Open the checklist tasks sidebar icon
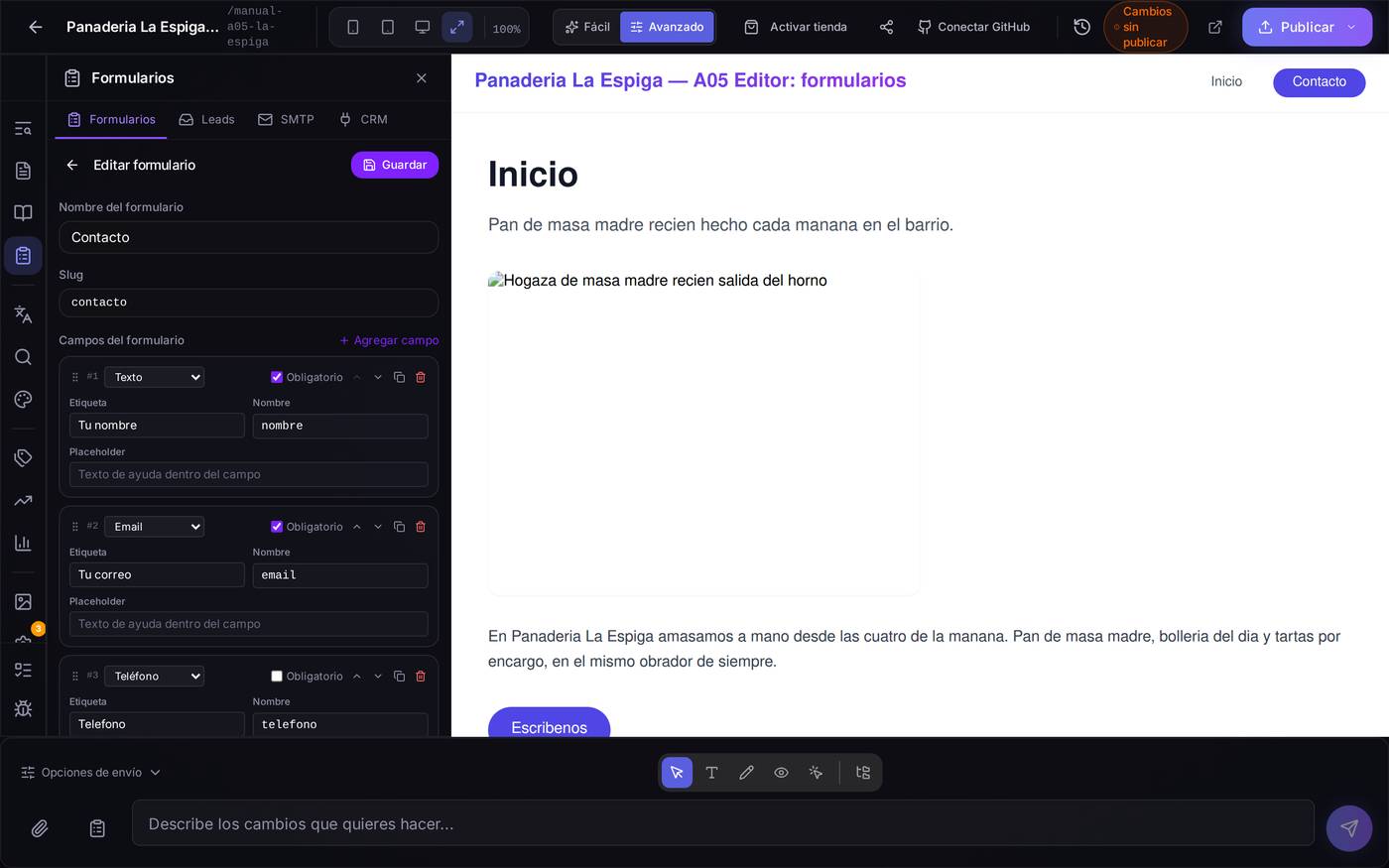Screen dimensions: 1389x868 23,670
